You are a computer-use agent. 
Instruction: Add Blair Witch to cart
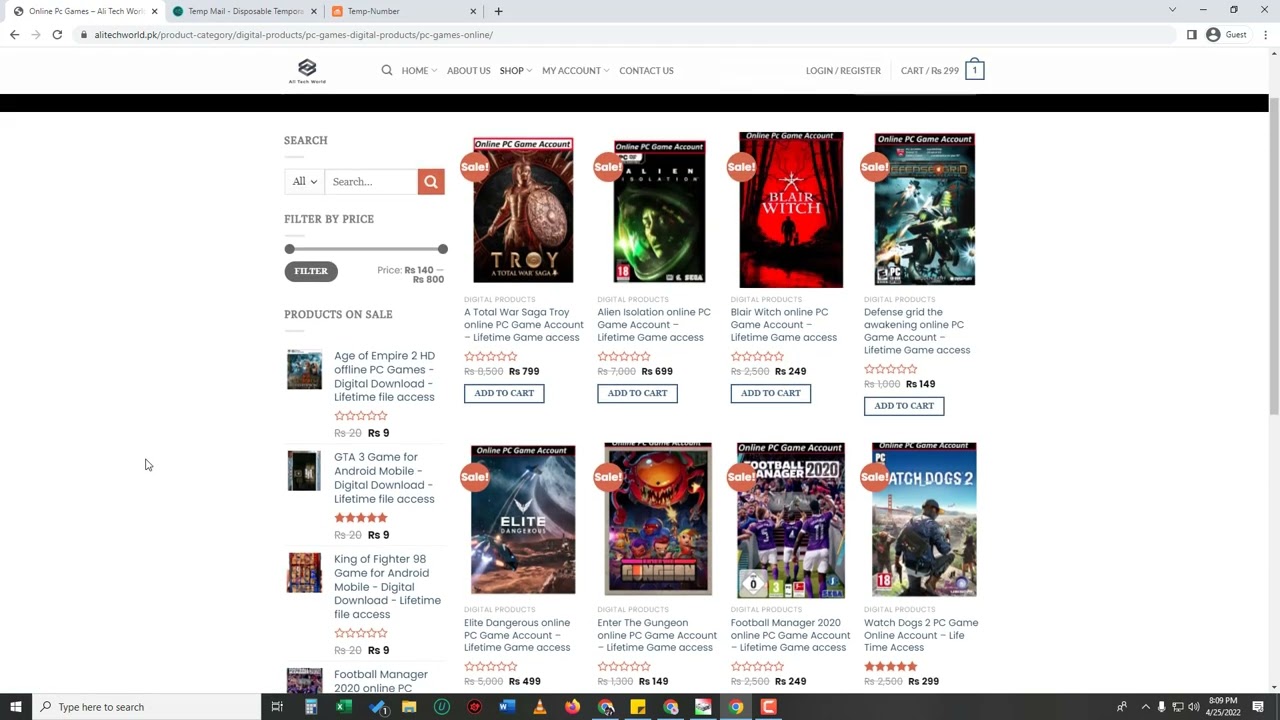[x=771, y=393]
